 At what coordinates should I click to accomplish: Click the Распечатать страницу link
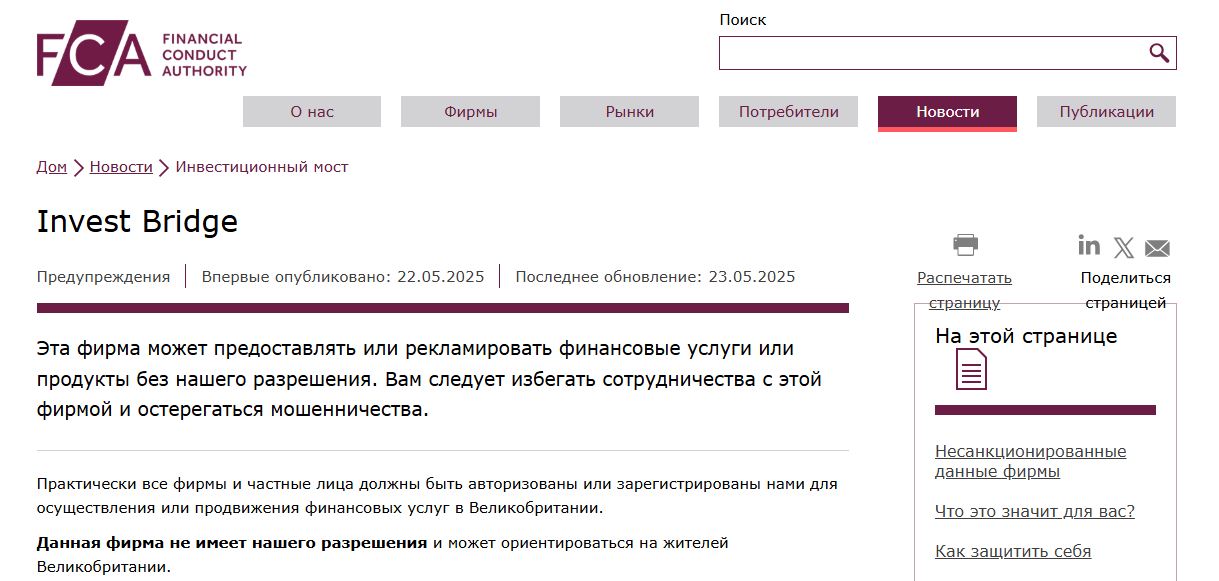(964, 290)
